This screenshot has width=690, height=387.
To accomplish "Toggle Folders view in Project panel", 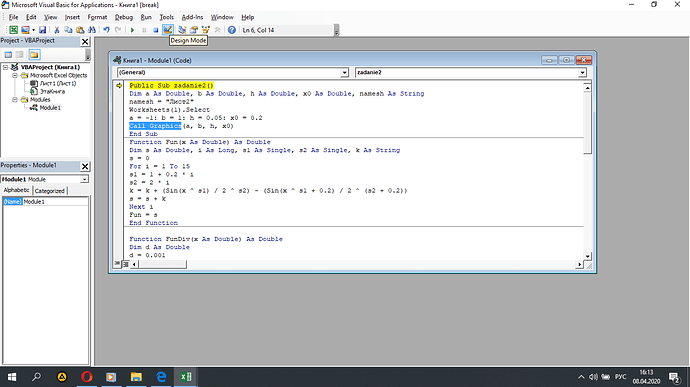I will [34, 55].
